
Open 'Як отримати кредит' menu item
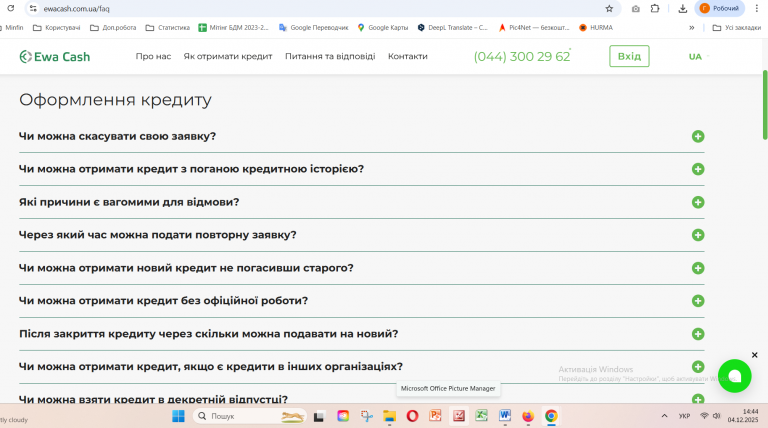pyautogui.click(x=228, y=56)
